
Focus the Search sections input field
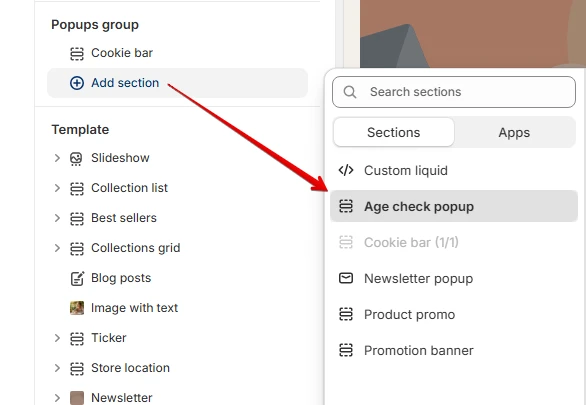[454, 92]
